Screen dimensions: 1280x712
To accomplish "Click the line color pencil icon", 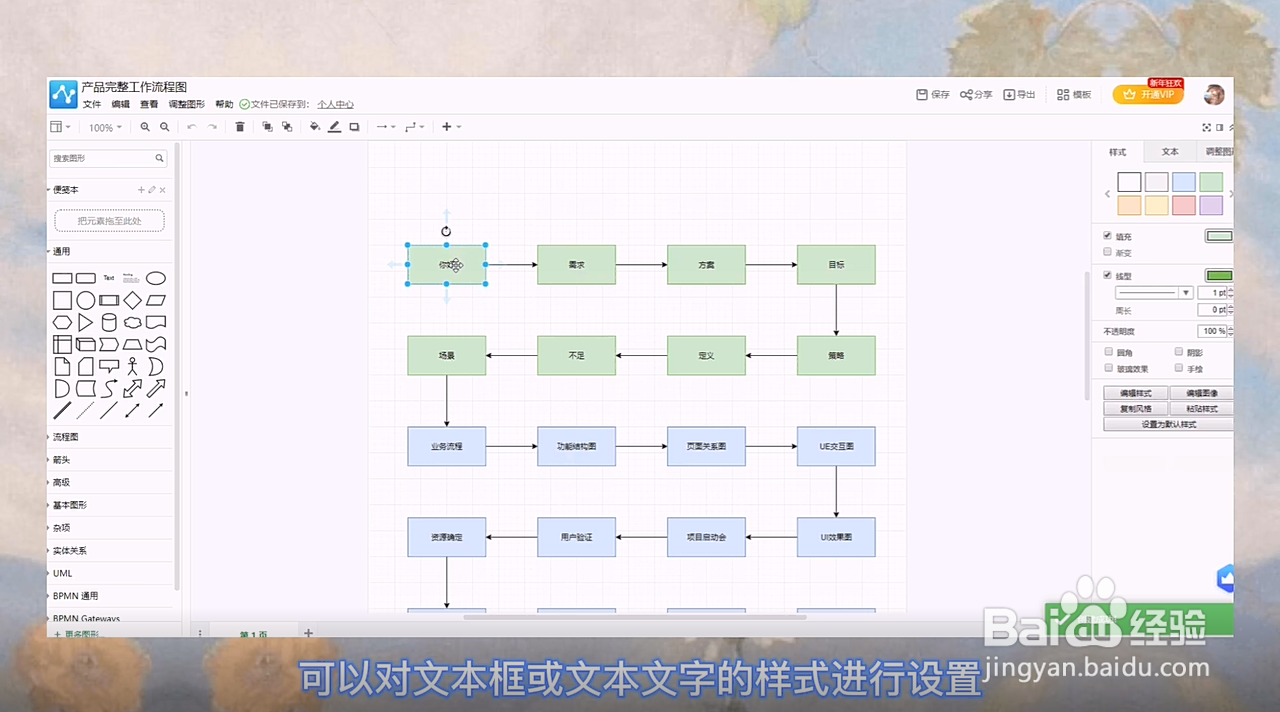I will point(334,127).
